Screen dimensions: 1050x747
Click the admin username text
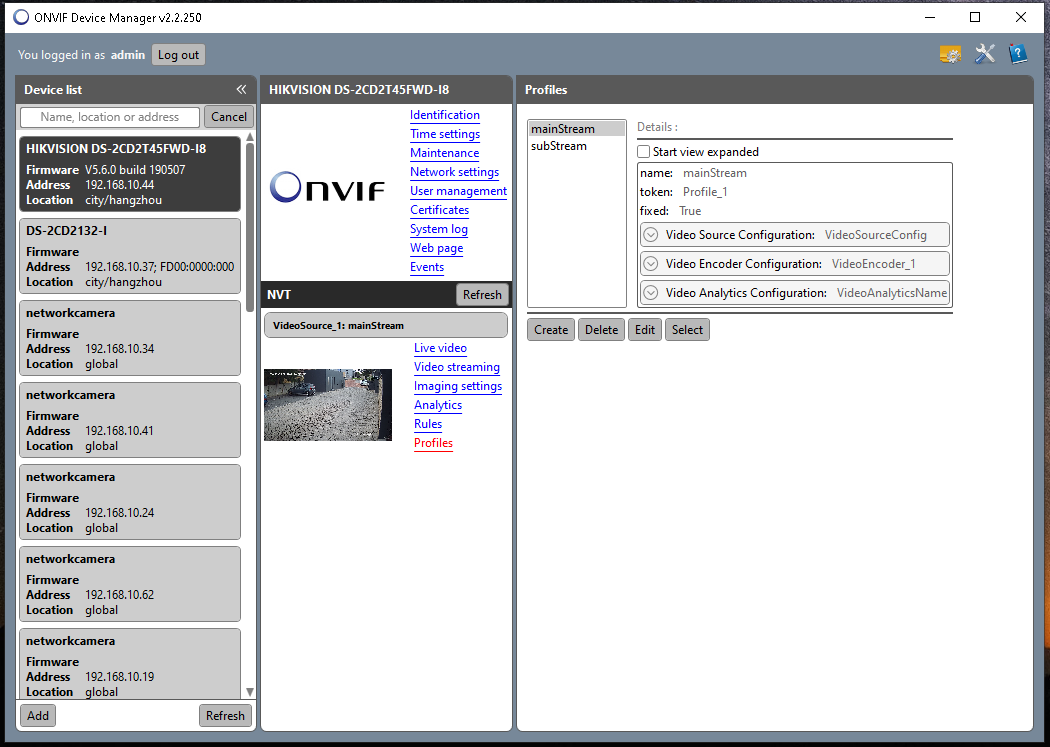coord(128,55)
